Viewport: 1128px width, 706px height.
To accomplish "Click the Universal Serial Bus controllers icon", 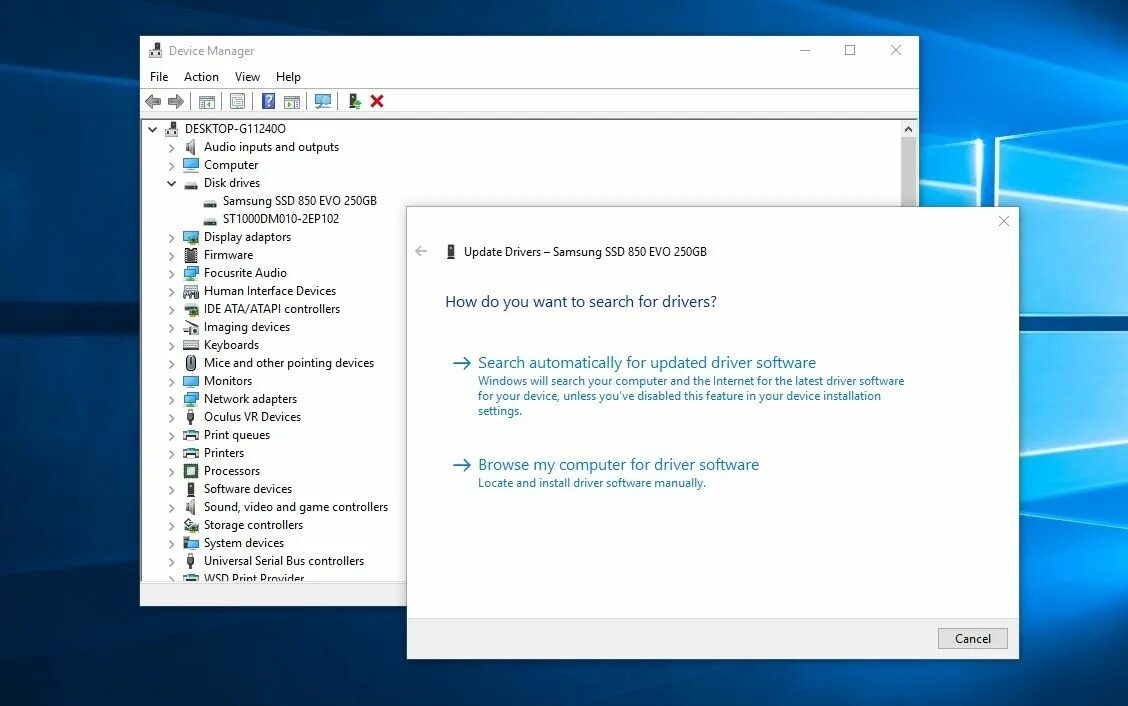I will point(191,561).
